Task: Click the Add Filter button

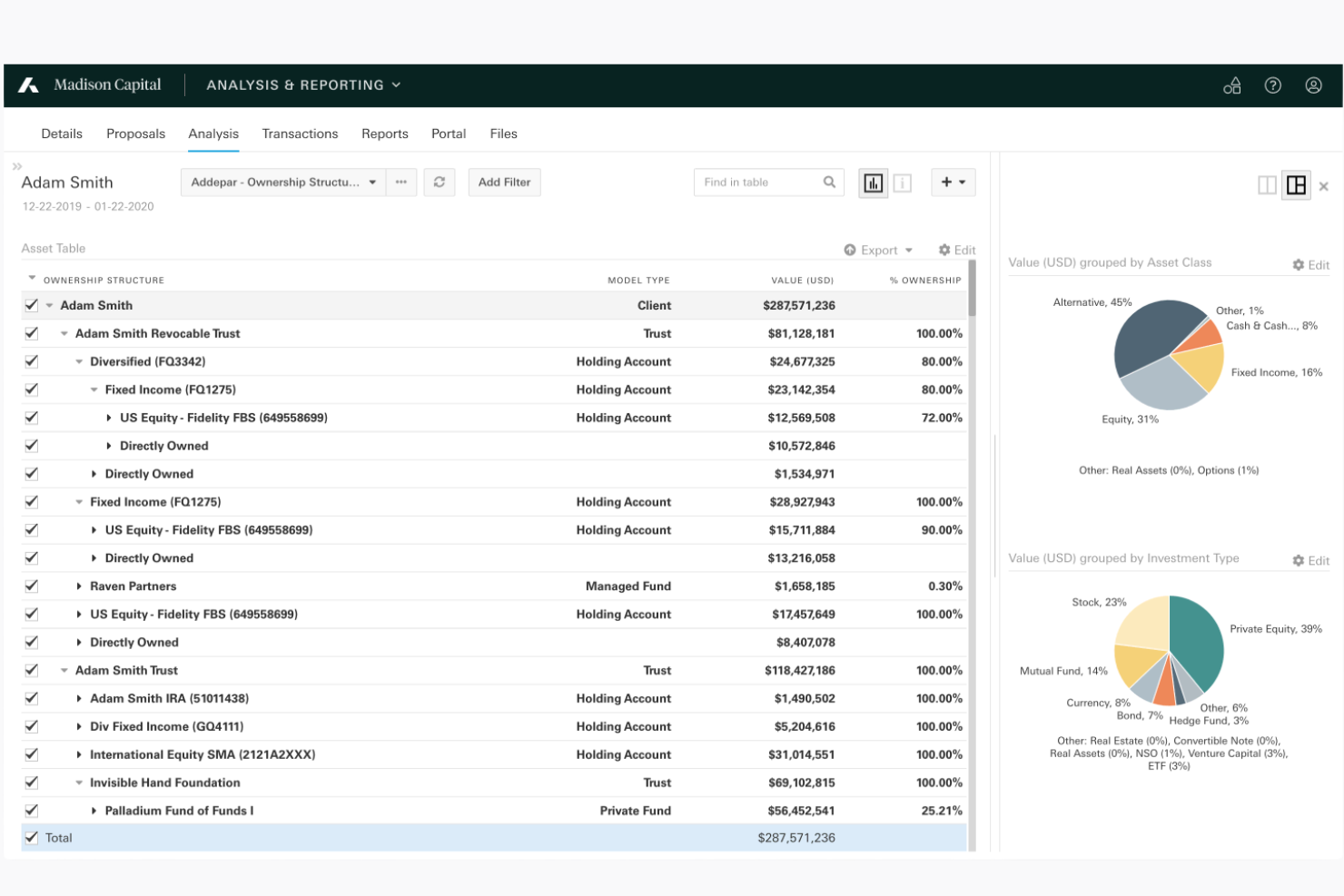Action: [x=504, y=182]
